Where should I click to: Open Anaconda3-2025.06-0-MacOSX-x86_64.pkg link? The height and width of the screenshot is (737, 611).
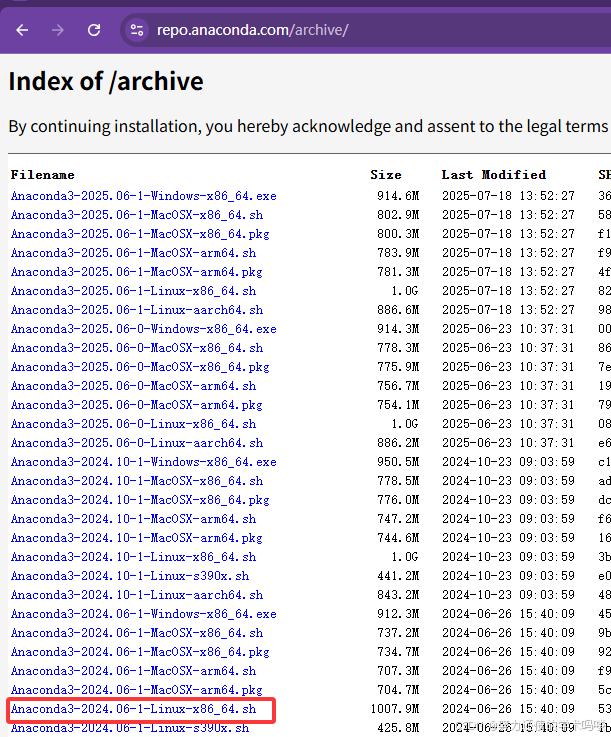click(140, 367)
